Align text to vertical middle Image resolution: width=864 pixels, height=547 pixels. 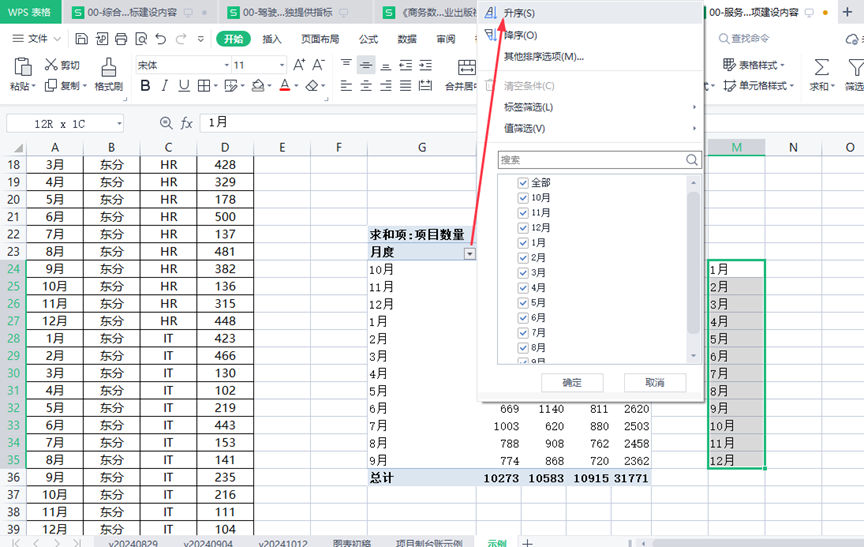(x=366, y=65)
